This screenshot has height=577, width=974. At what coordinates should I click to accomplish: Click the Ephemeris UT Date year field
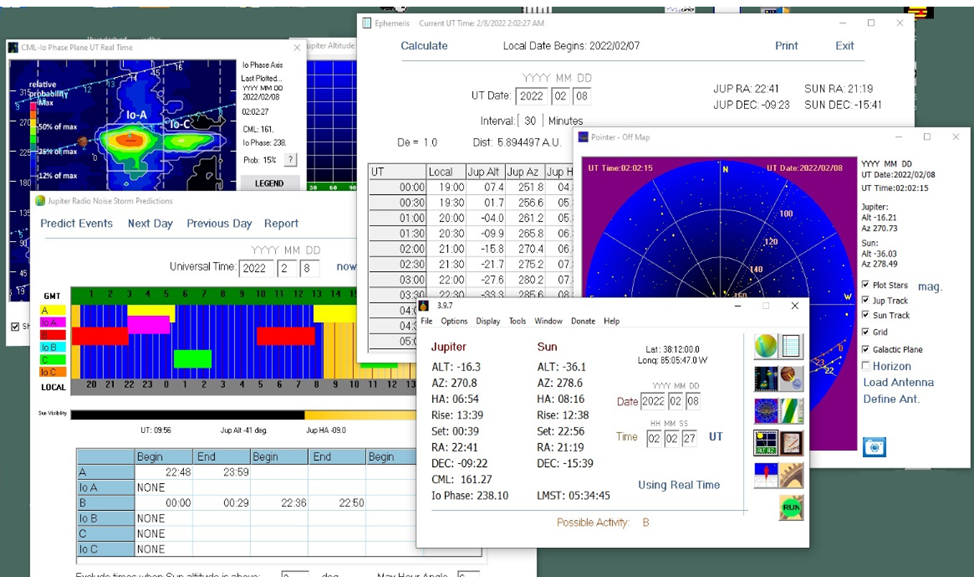click(x=532, y=96)
